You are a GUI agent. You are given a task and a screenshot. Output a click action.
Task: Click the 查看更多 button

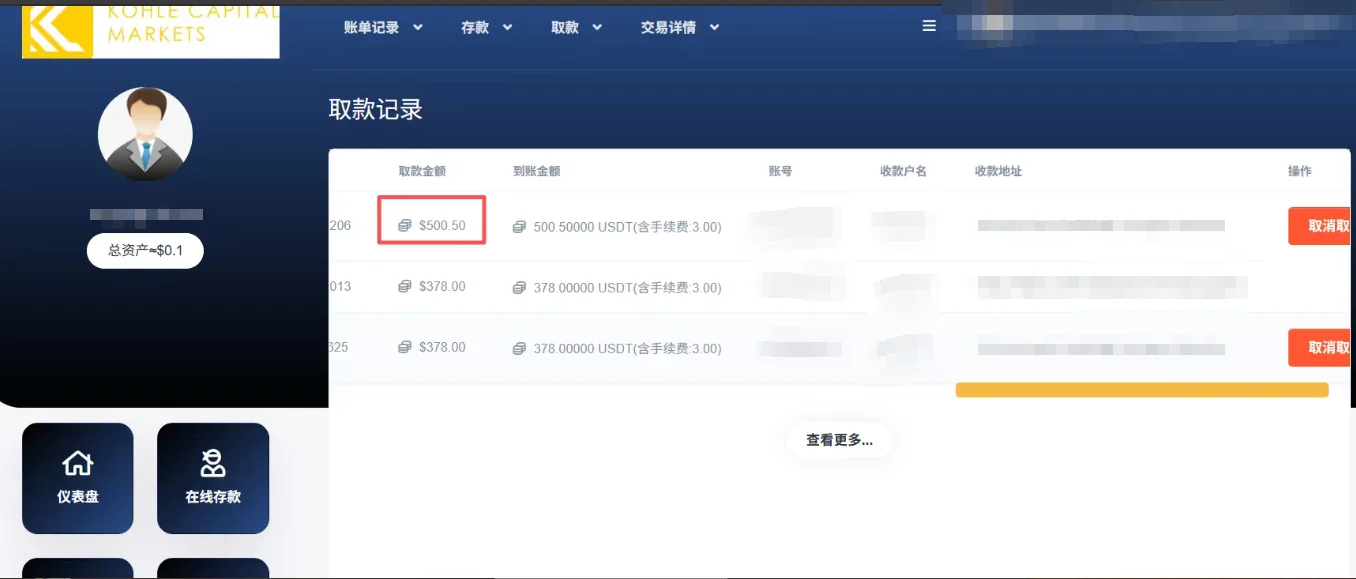(x=839, y=440)
